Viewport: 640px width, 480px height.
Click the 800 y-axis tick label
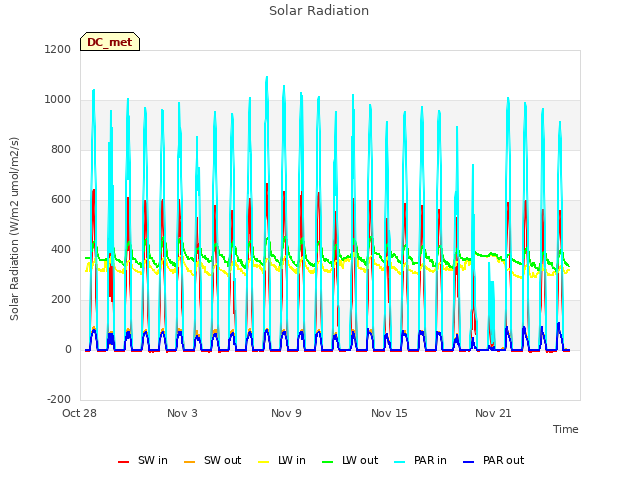click(61, 149)
